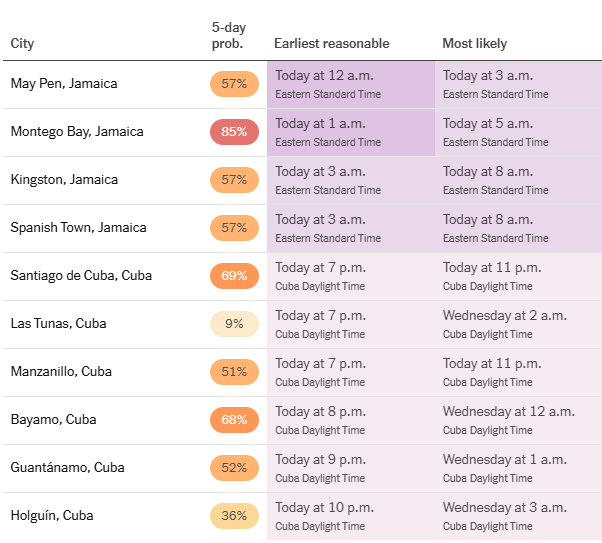Click the 85% probability badge for Montego Bay
Image resolution: width=602 pixels, height=543 pixels.
(x=234, y=132)
